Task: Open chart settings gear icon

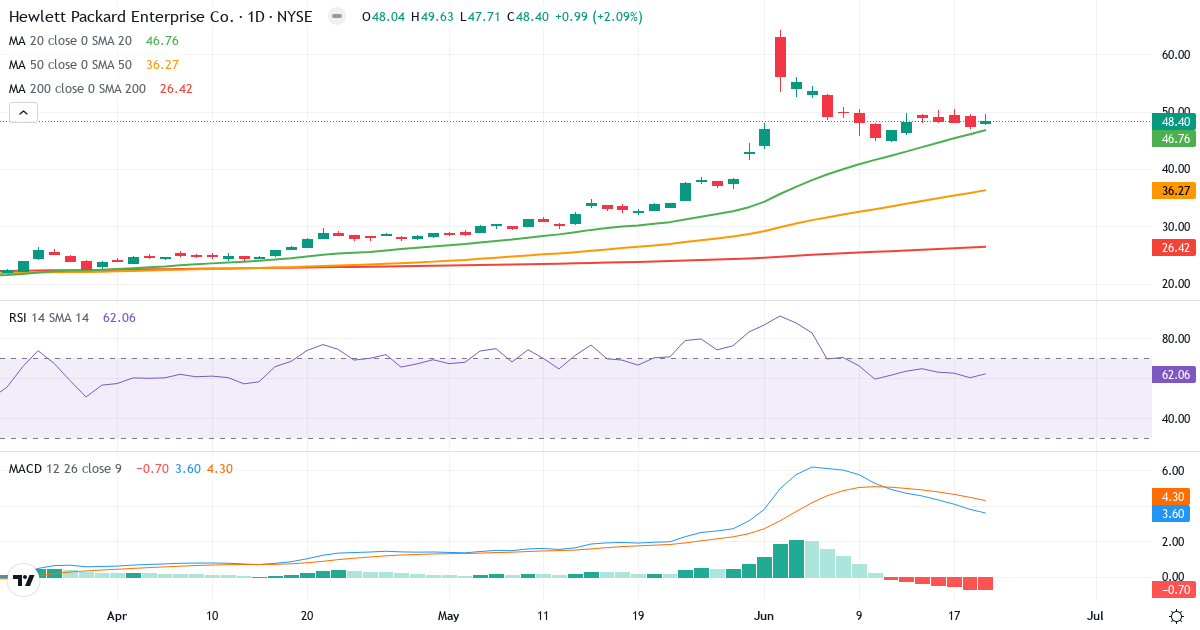Action: 1178,617
